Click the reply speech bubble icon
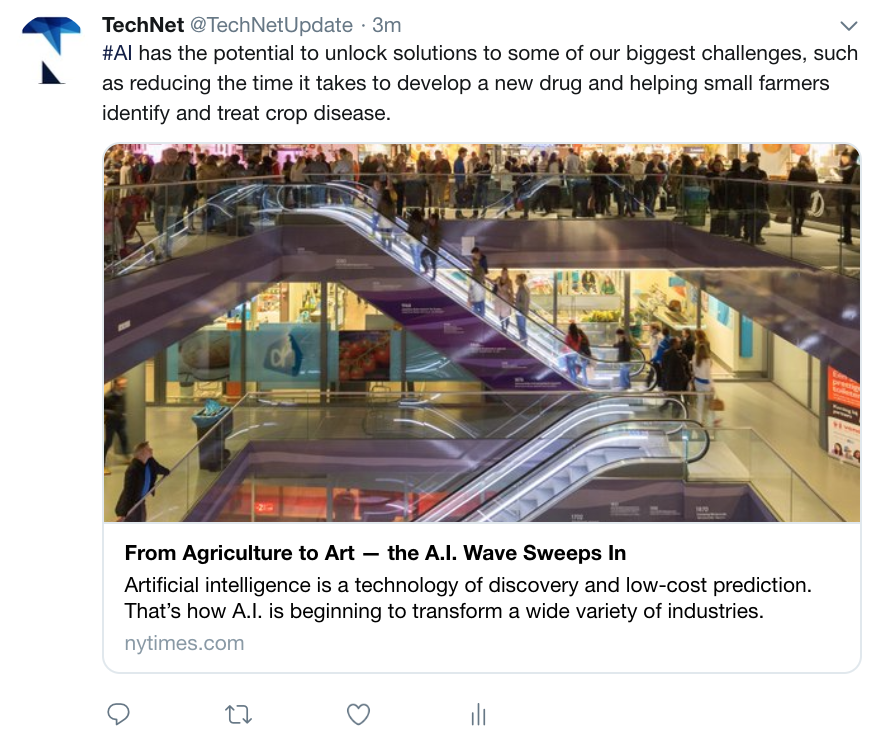The width and height of the screenshot is (876, 742). point(118,714)
